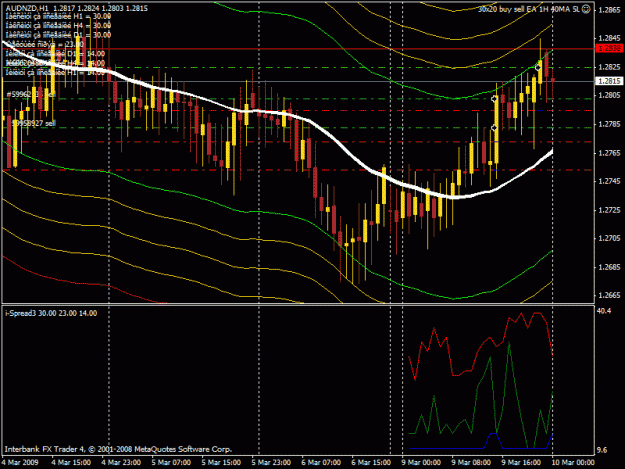Viewport: 625px width, 469px height.
Task: Click the '5 Mar 15:00' time axis label
Action: coord(221,462)
